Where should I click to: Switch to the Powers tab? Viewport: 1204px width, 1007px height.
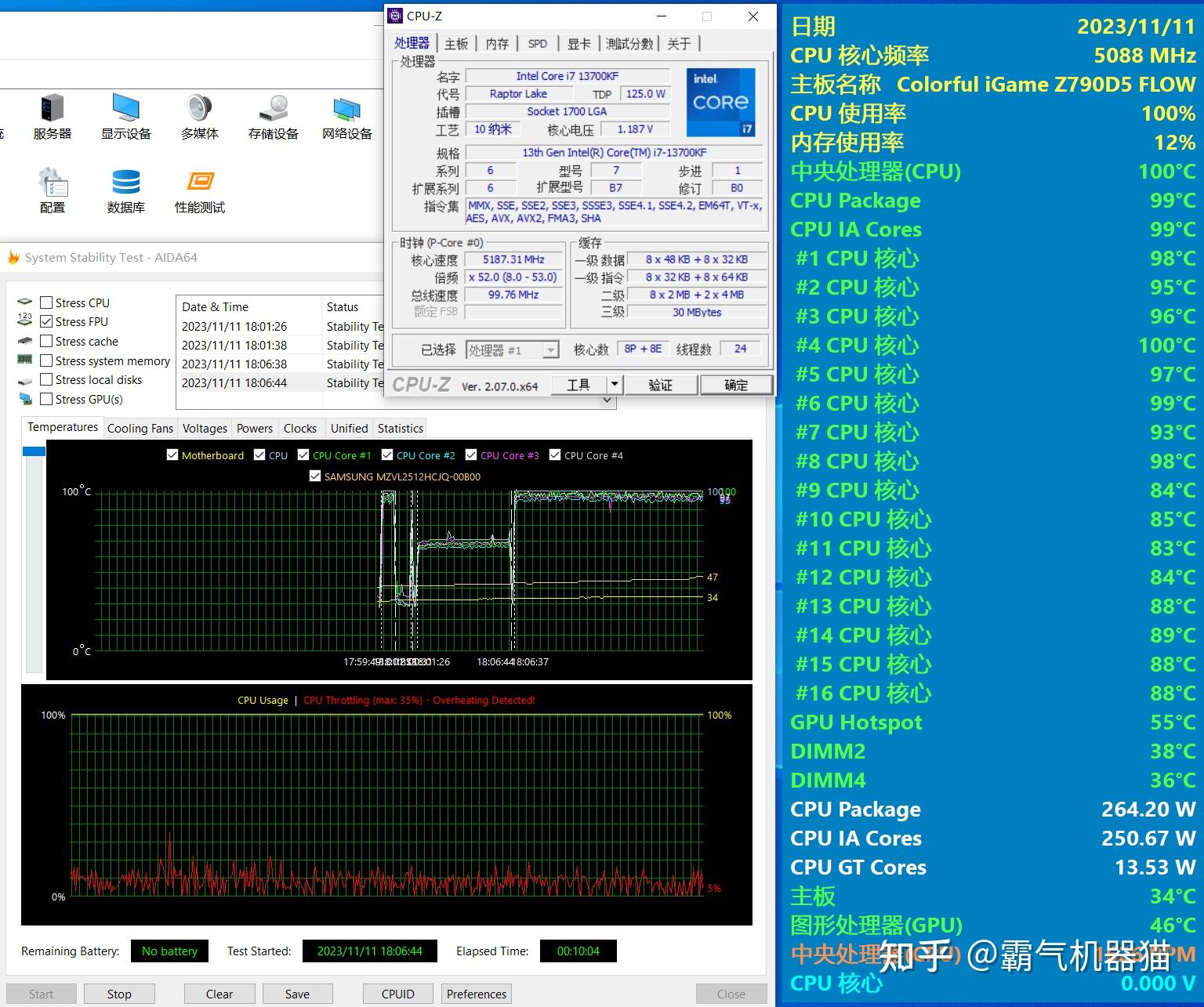point(255,428)
